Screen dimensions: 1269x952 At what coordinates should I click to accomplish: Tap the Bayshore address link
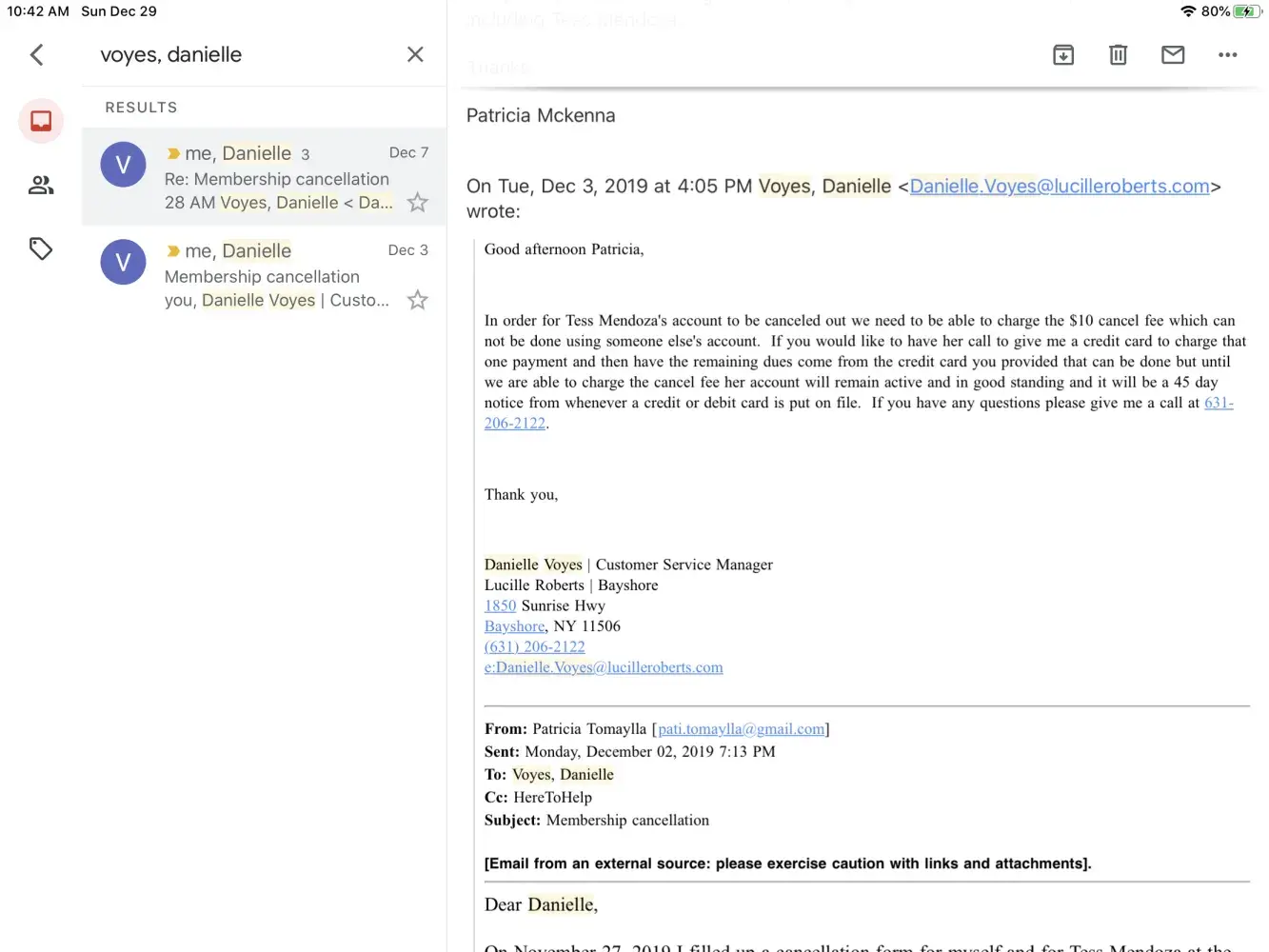[x=514, y=626]
